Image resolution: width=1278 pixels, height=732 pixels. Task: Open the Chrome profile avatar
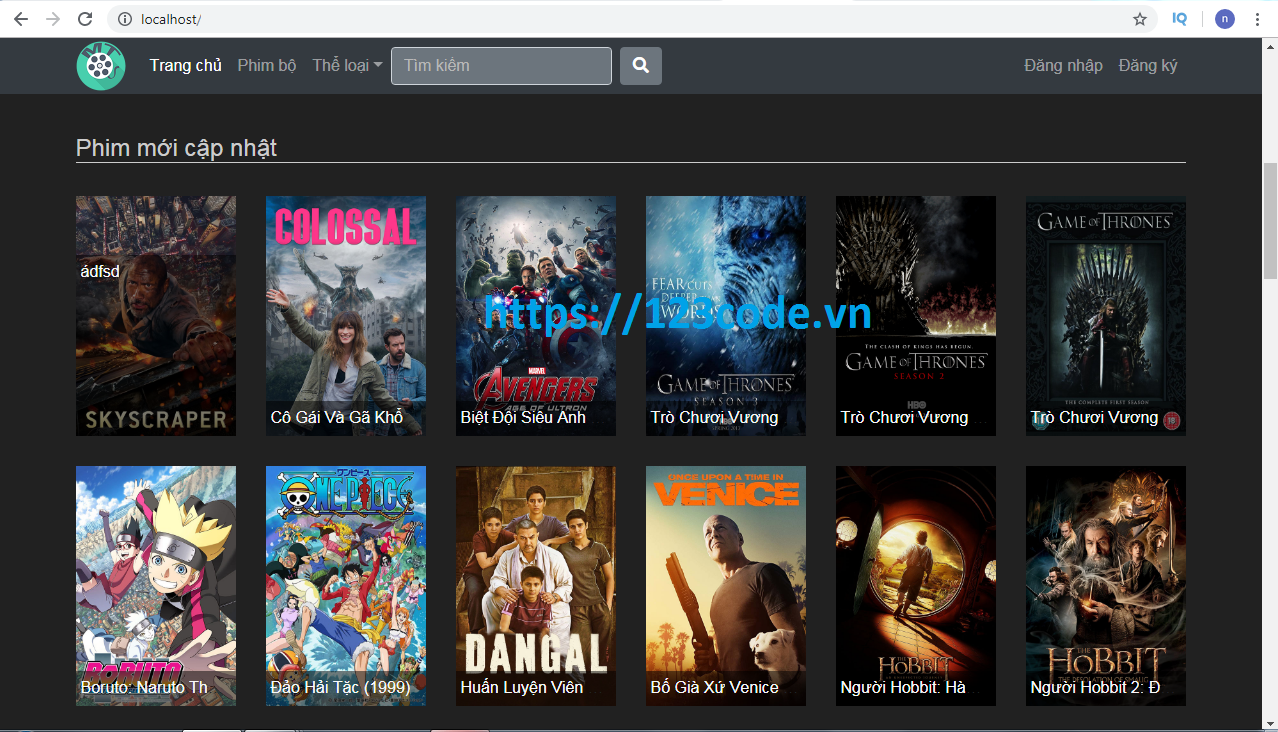pyautogui.click(x=1224, y=19)
